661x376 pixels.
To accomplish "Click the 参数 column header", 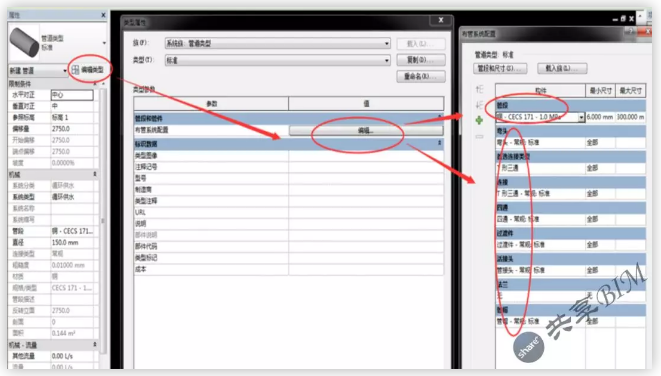I will [x=211, y=104].
